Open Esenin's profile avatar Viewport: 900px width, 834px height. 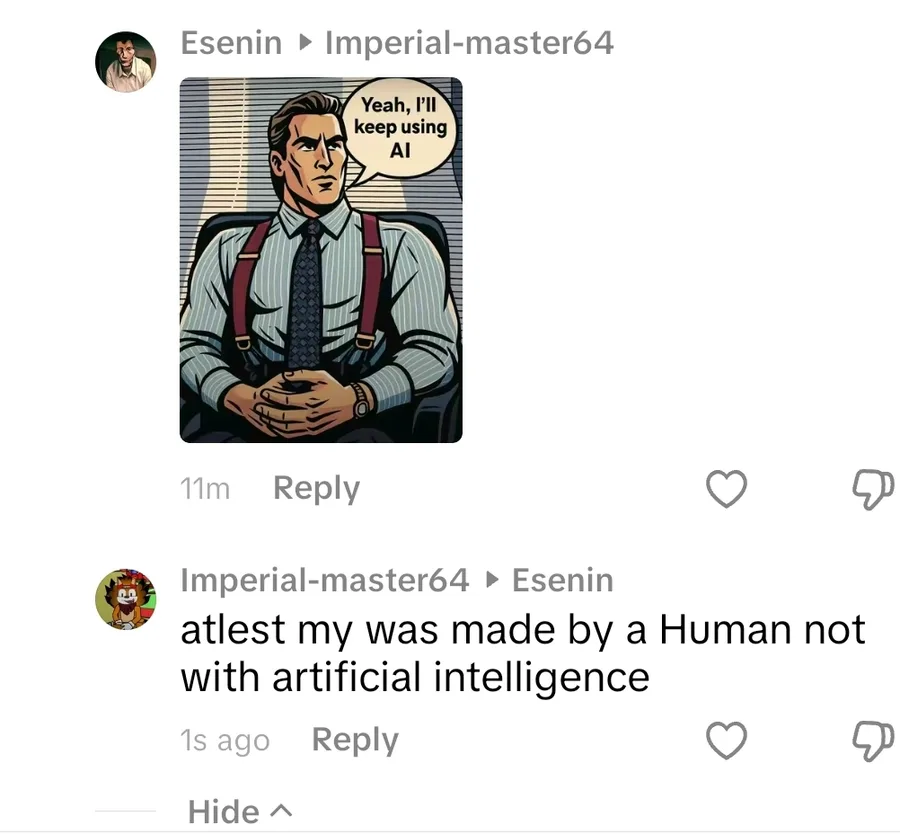coord(126,62)
